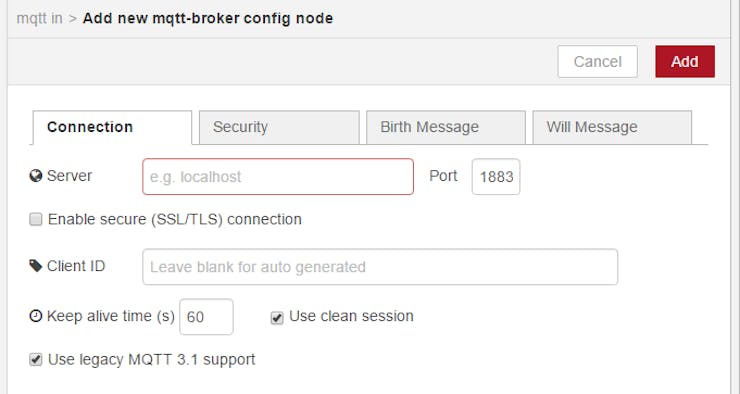The width and height of the screenshot is (740, 394).
Task: Click the clock icon beside Keep alive time
Action: click(x=36, y=316)
